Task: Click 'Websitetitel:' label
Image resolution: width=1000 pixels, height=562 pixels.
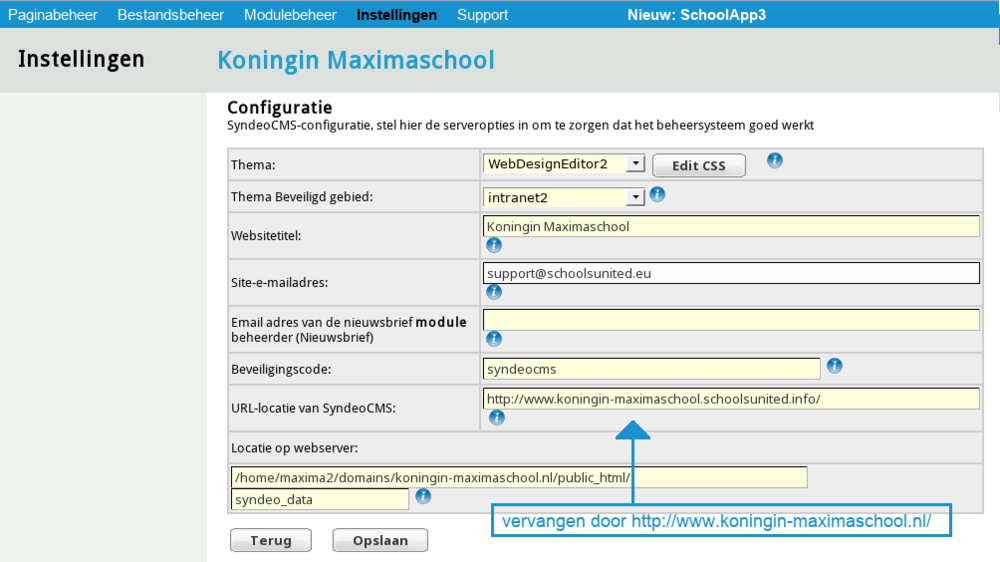Action: click(x=266, y=235)
